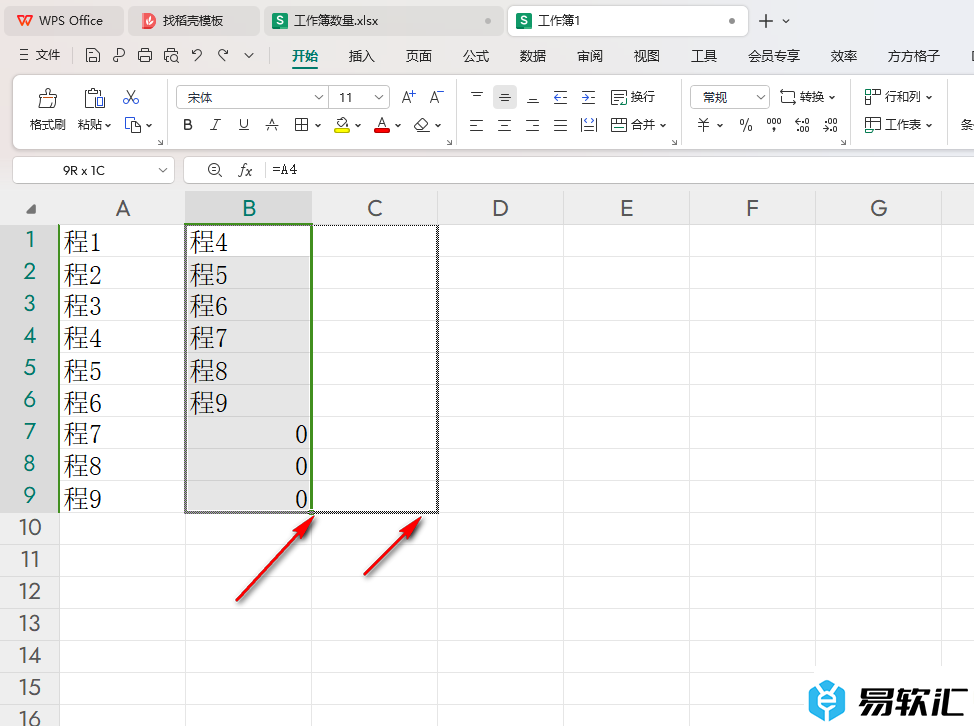The image size is (974, 726).
Task: Switch to 插入 ribbon tab
Action: 362,56
